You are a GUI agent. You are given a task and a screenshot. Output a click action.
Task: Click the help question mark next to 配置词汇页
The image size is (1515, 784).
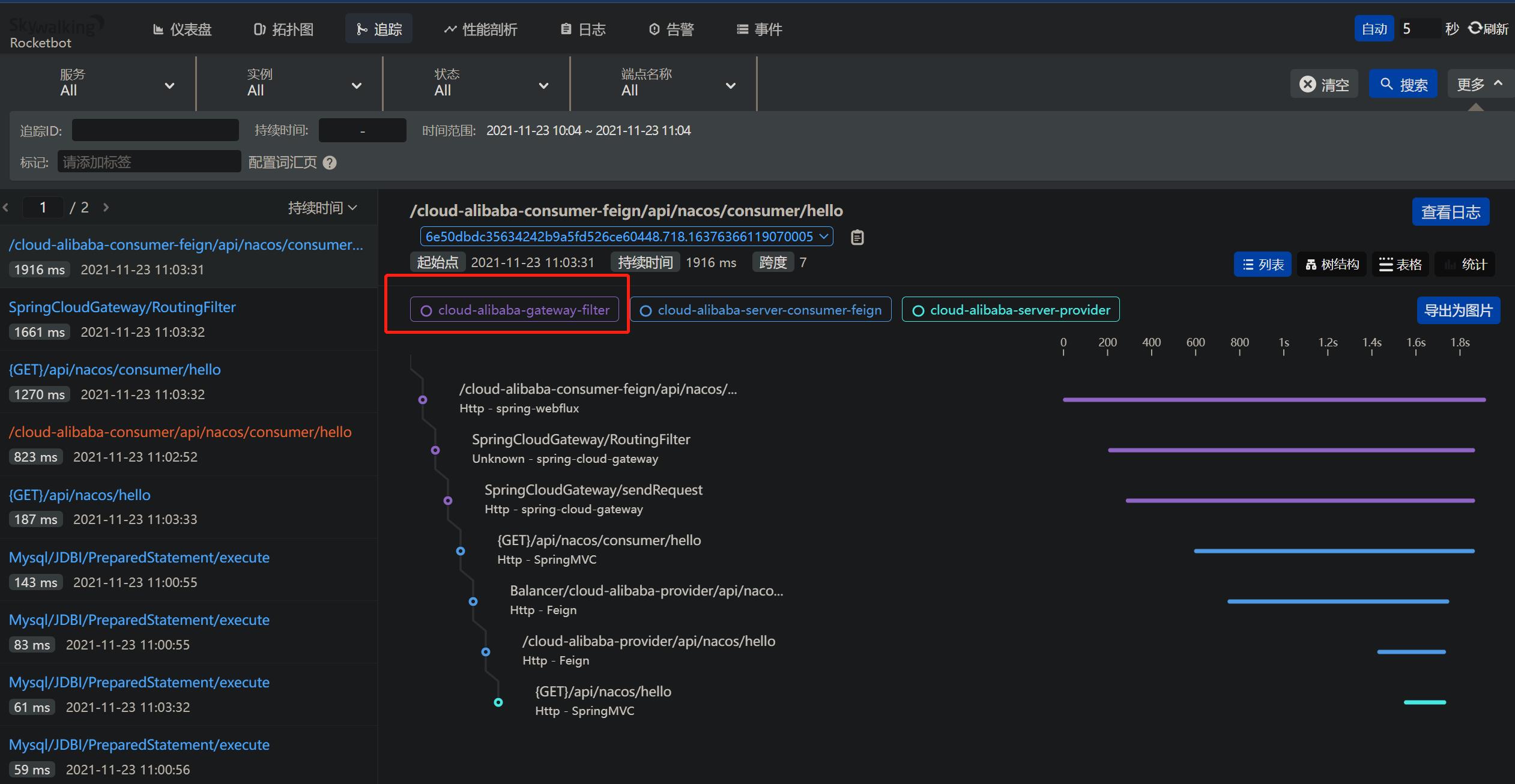click(330, 163)
